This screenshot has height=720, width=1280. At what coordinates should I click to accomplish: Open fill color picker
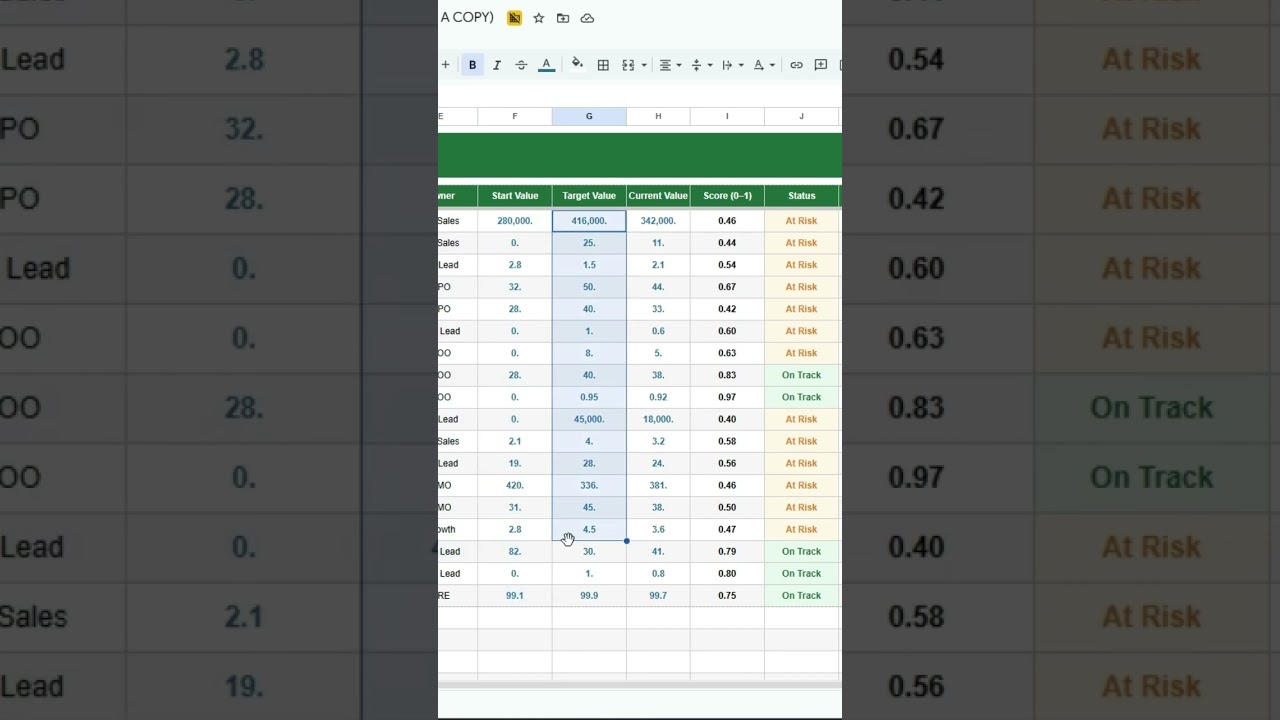(577, 65)
